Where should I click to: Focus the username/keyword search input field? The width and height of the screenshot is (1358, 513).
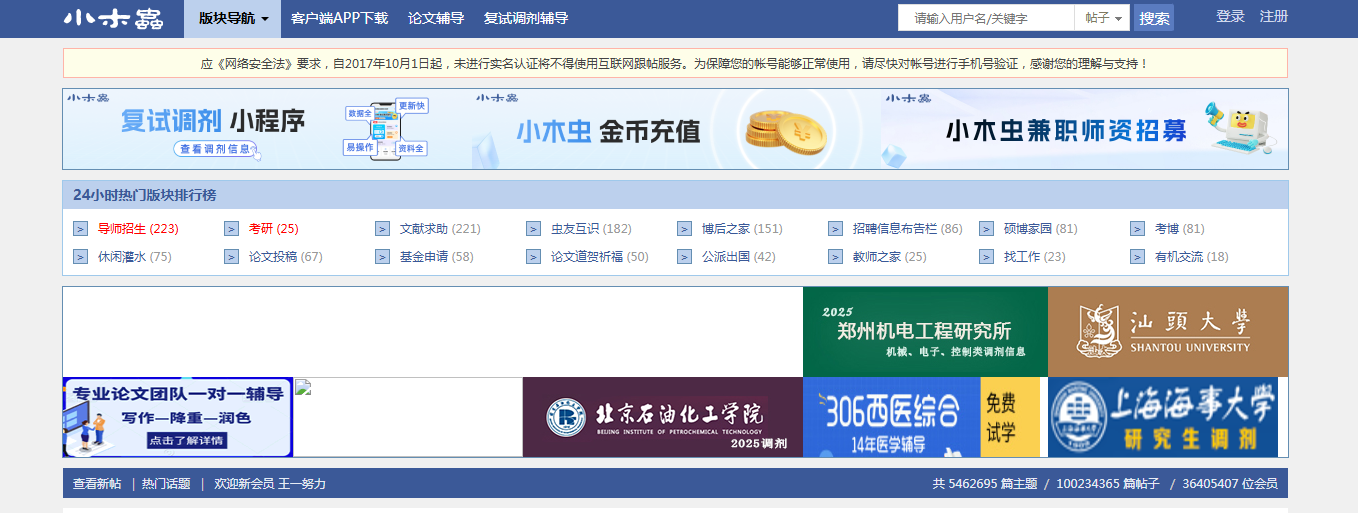click(x=986, y=18)
